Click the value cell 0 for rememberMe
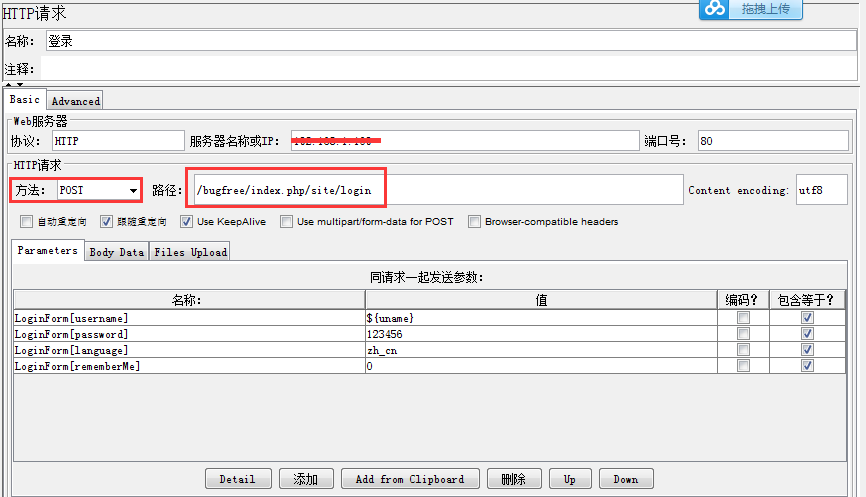Screen dimensions: 866x497 [541, 366]
